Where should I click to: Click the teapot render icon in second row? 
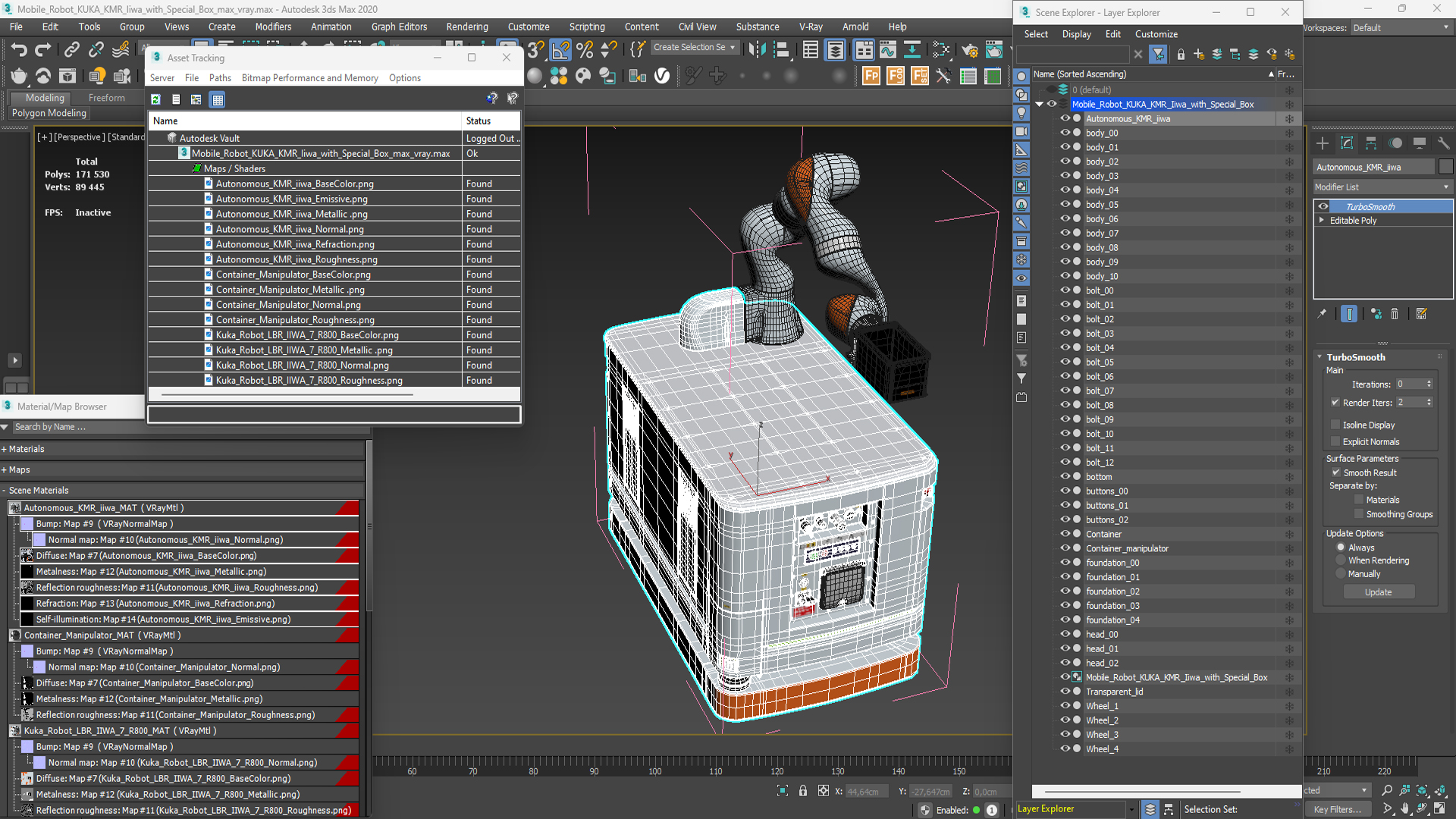click(19, 76)
